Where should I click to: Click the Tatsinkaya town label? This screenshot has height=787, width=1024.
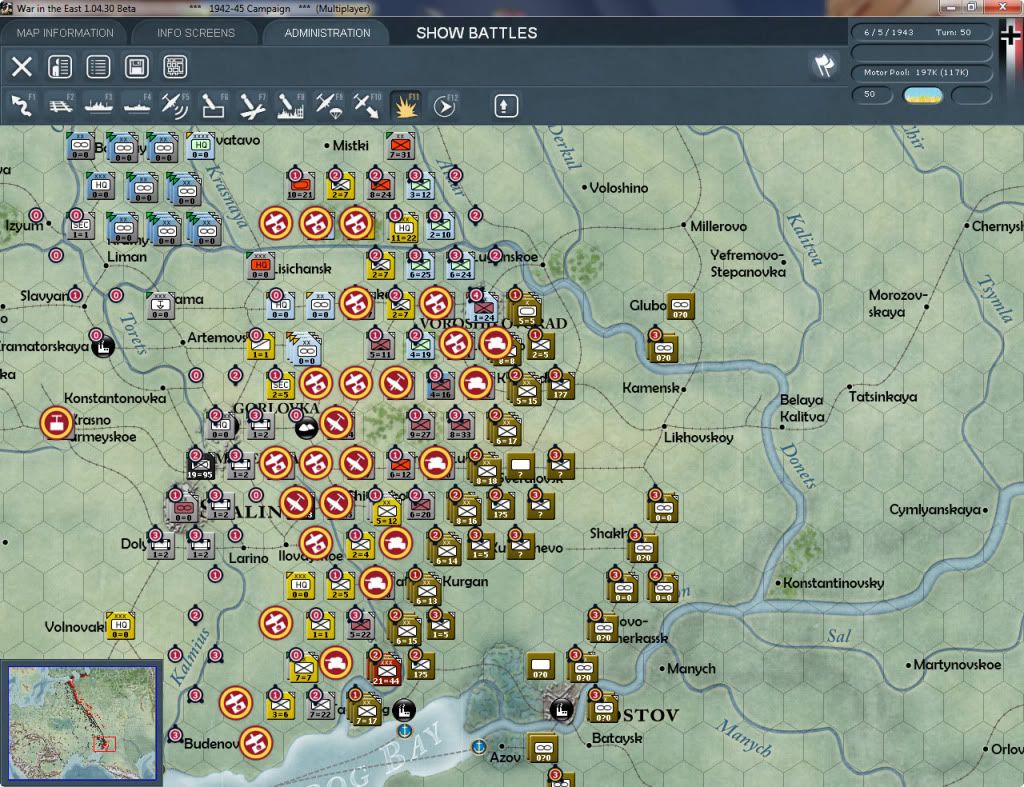(x=882, y=396)
